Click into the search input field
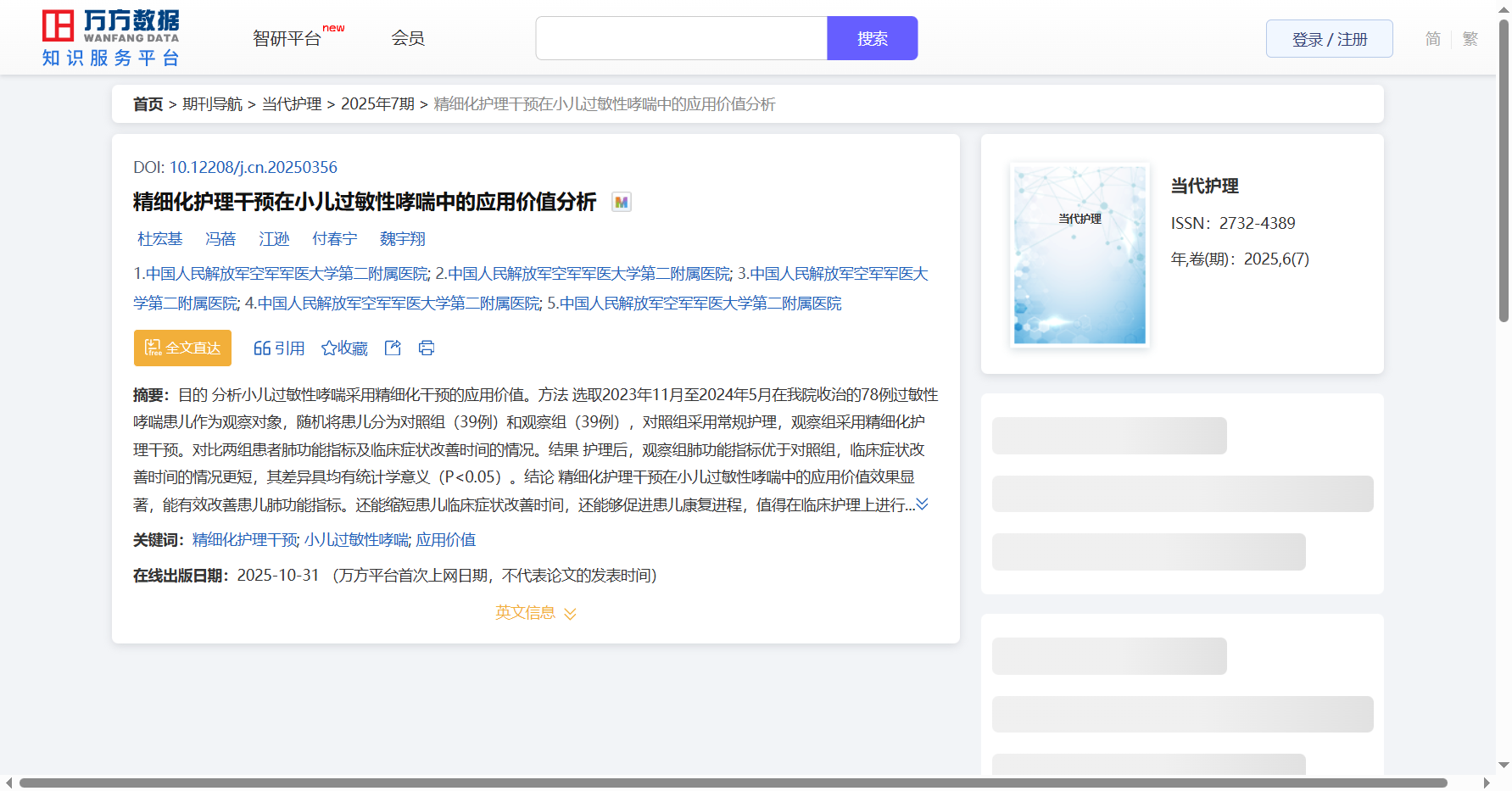The width and height of the screenshot is (1512, 791). click(x=681, y=38)
